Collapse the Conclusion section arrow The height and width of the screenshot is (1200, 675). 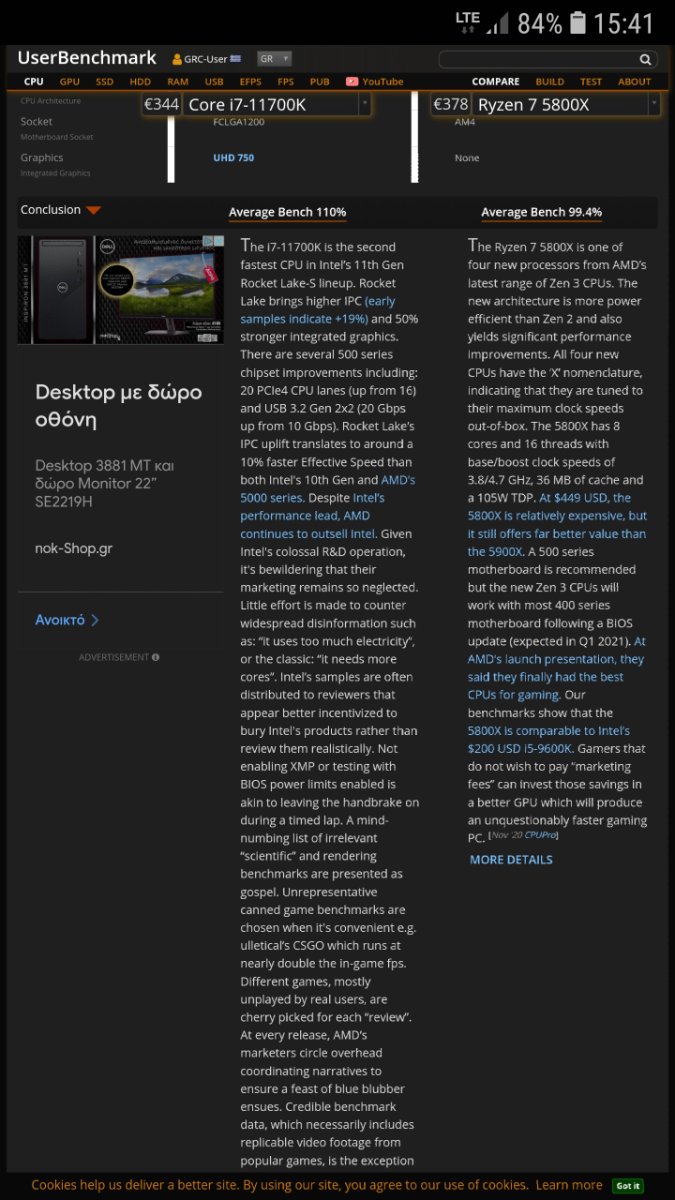pyautogui.click(x=93, y=210)
